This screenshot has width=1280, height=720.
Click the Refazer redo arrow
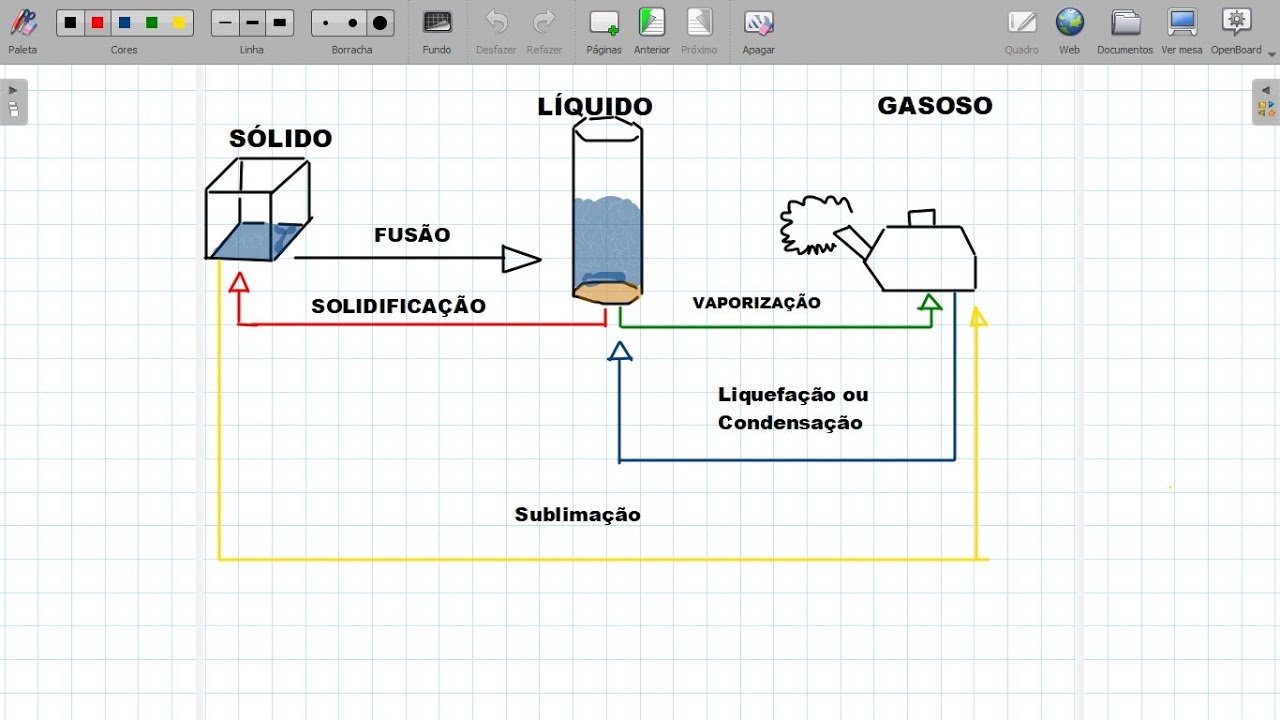pos(544,29)
